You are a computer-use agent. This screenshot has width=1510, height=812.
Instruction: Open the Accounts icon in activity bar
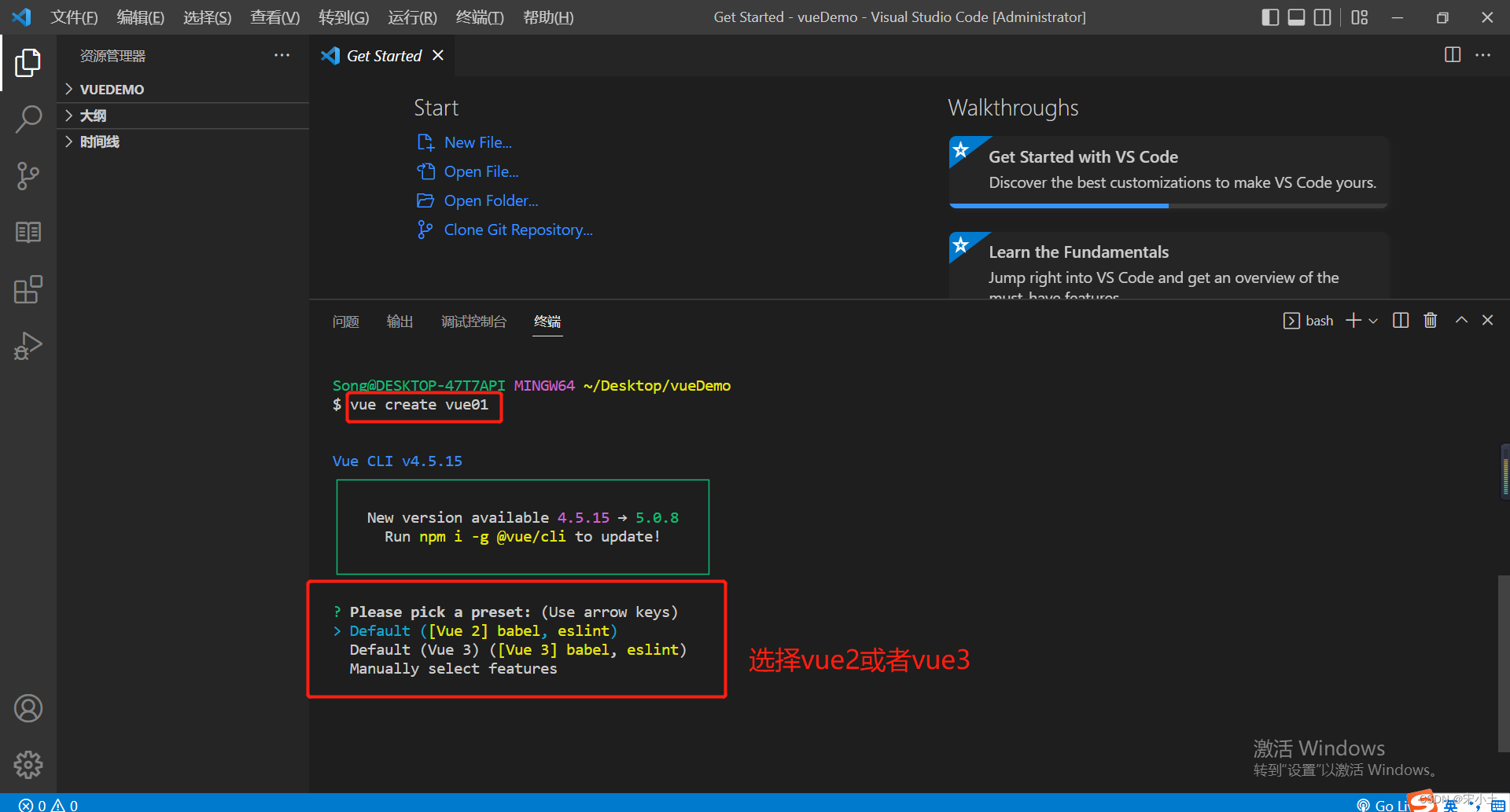(x=28, y=708)
